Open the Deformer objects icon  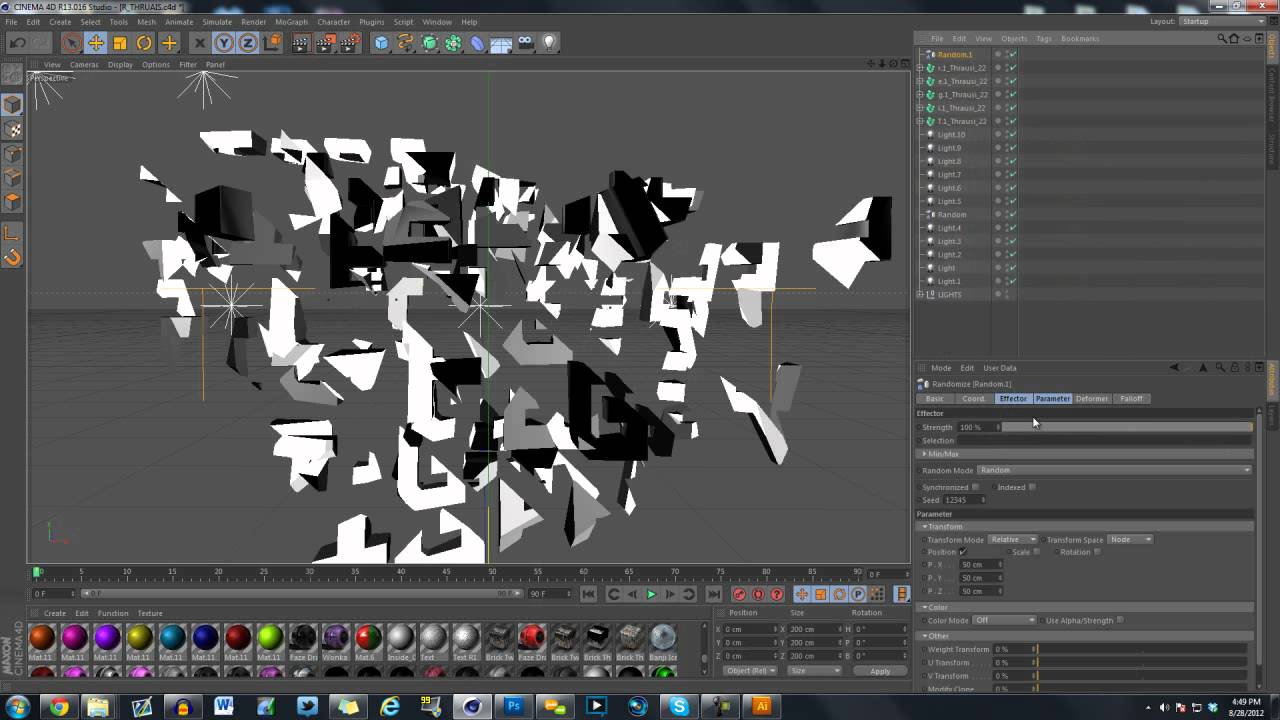coord(477,43)
